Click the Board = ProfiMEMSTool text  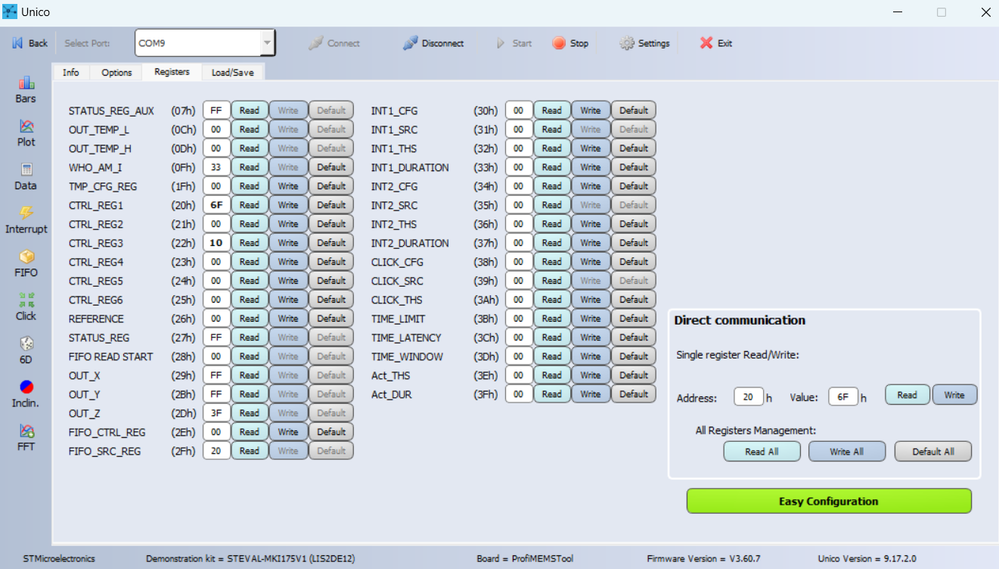pos(525,559)
